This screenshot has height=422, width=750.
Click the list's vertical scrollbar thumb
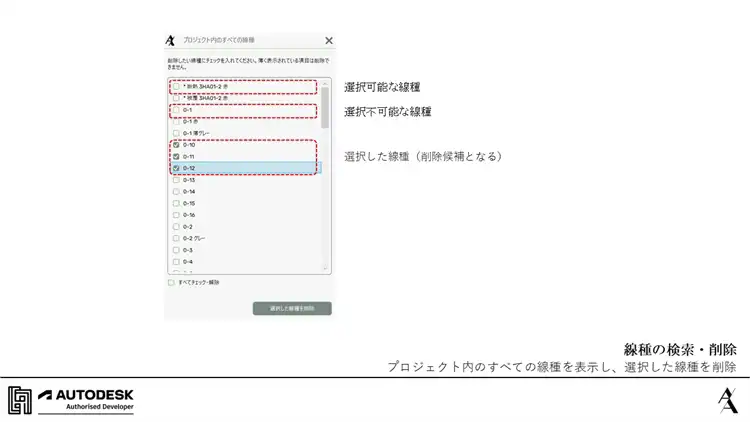point(325,108)
